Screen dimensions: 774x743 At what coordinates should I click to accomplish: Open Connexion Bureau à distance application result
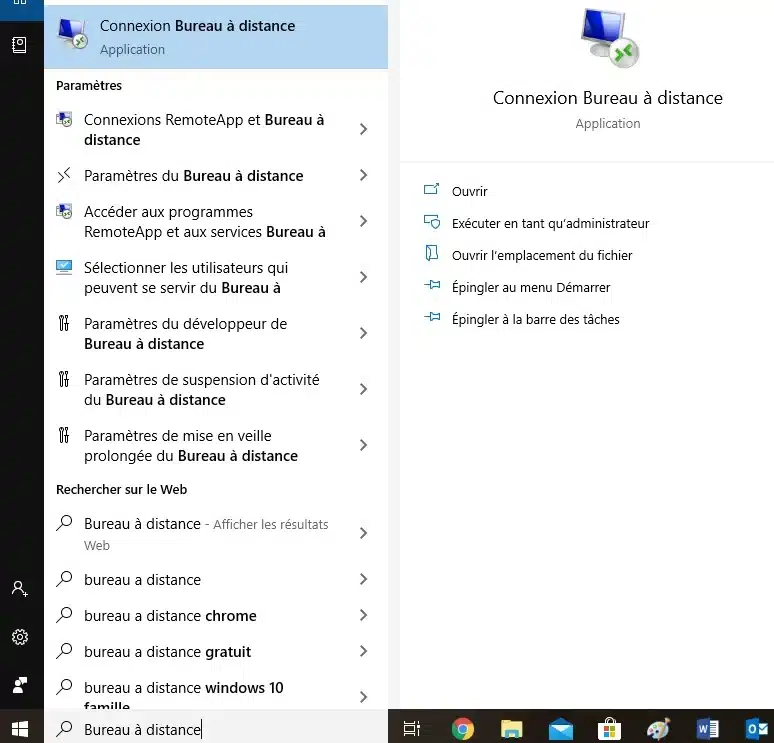(216, 37)
